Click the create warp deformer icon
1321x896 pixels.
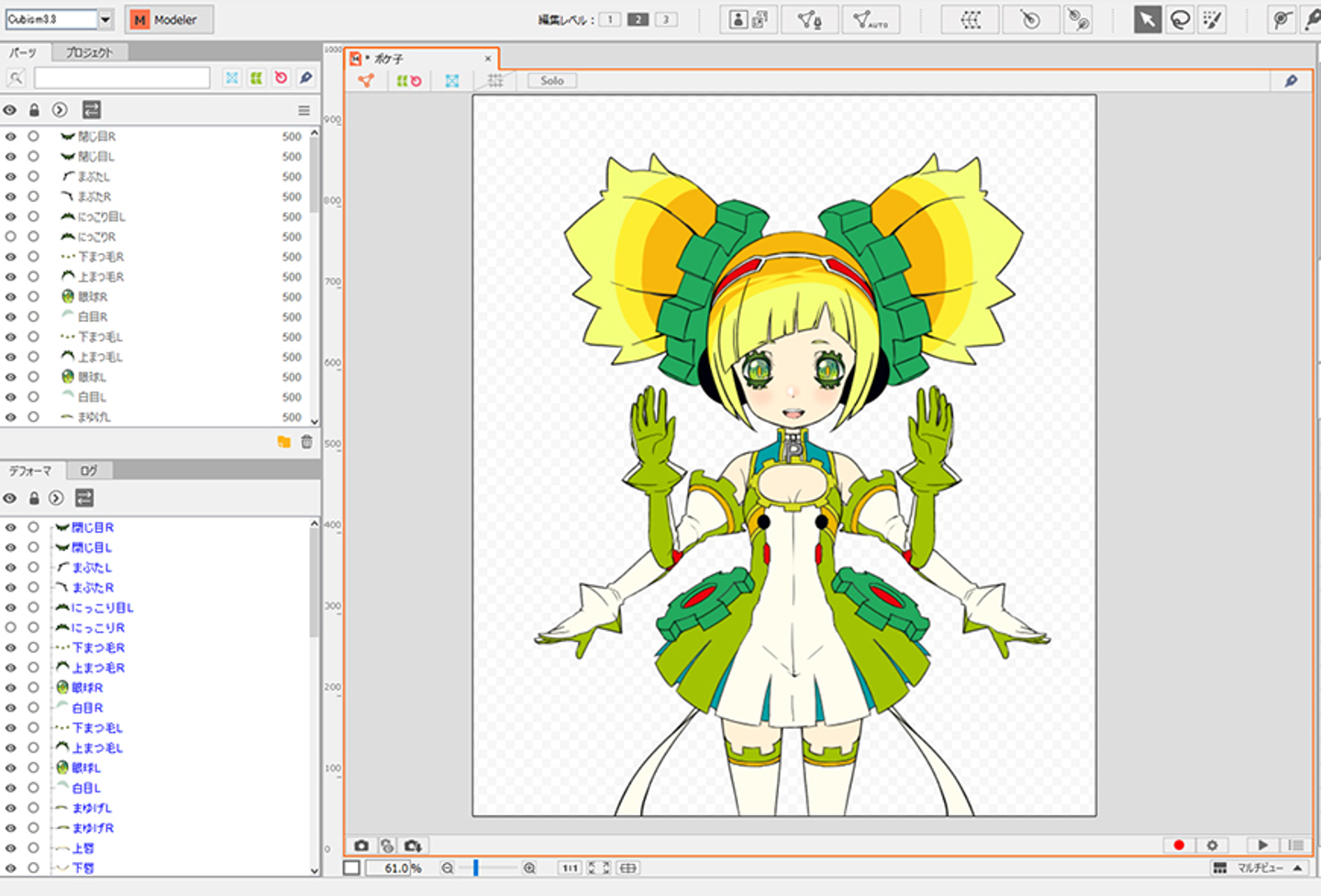pos(970,19)
